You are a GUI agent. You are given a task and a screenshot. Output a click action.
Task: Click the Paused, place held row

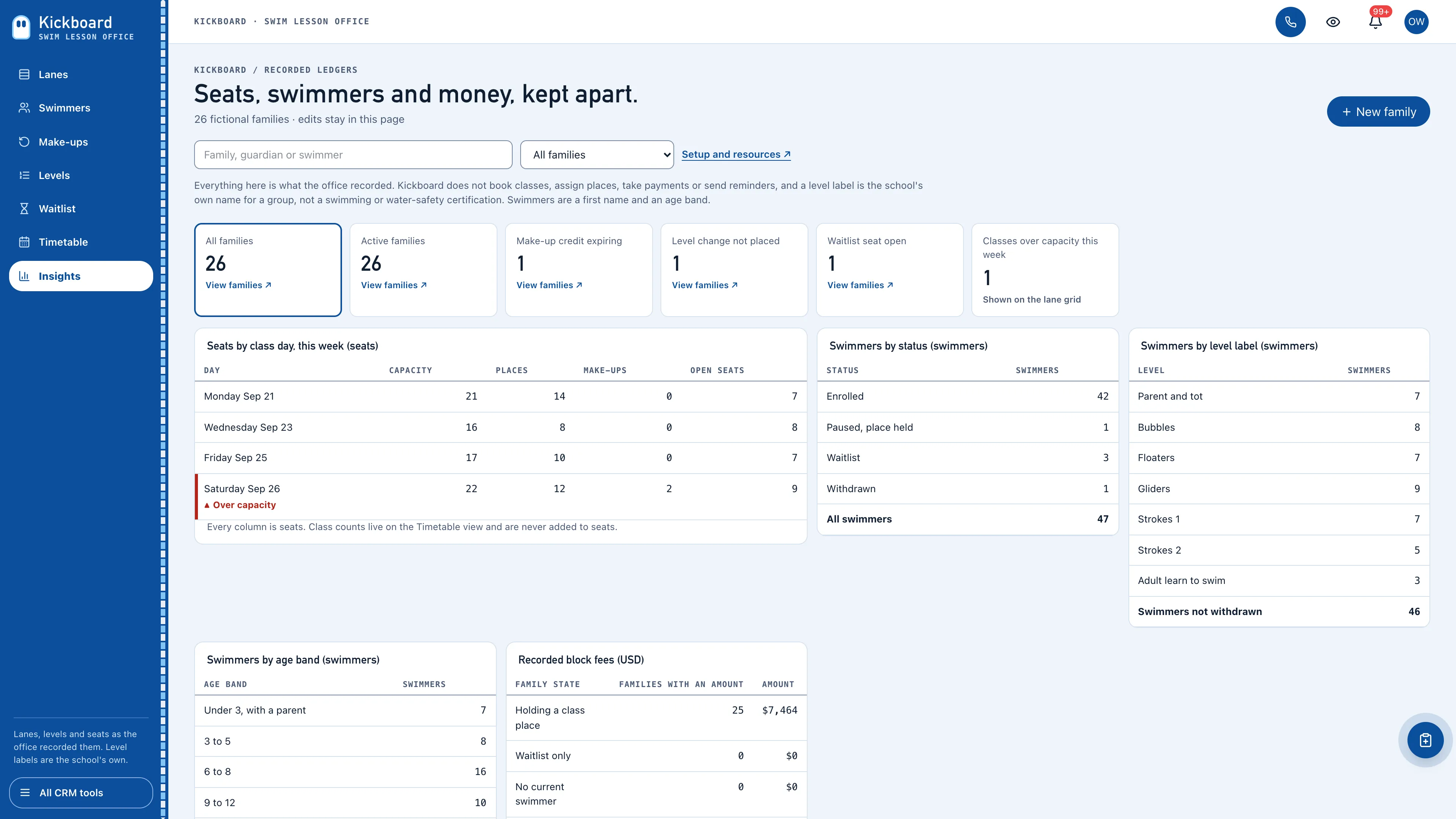tap(968, 427)
